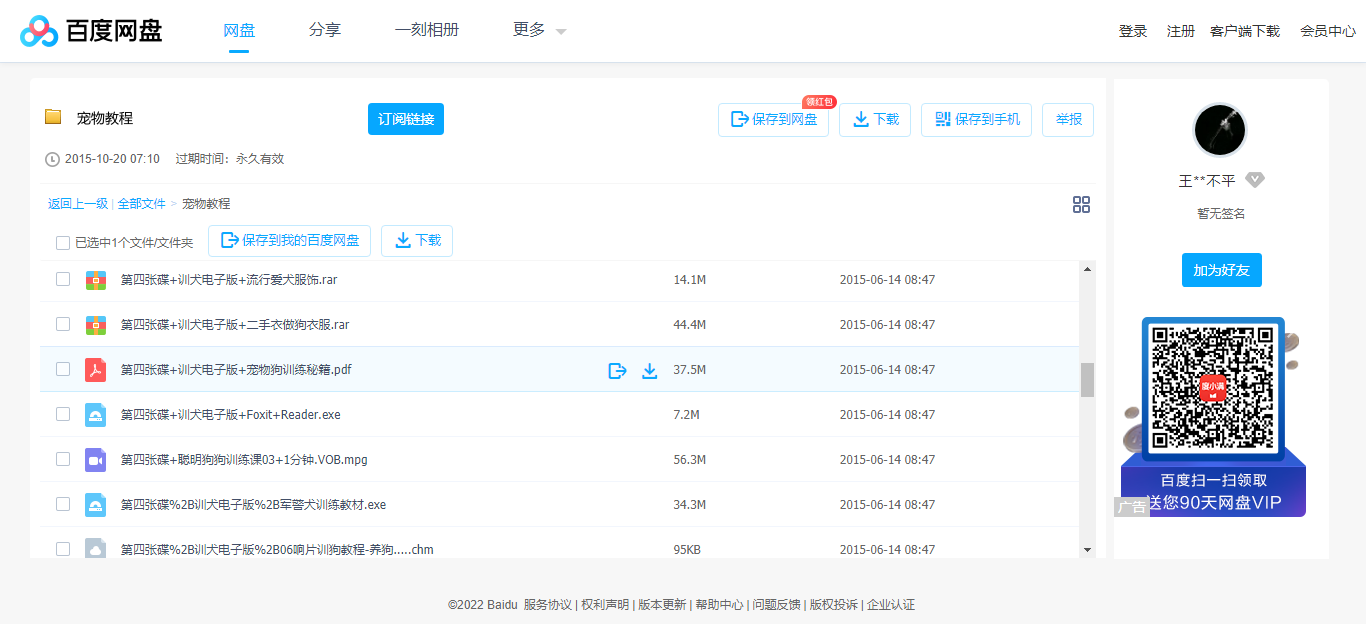Click the folder icon beside 宠物教程 title

click(54, 117)
